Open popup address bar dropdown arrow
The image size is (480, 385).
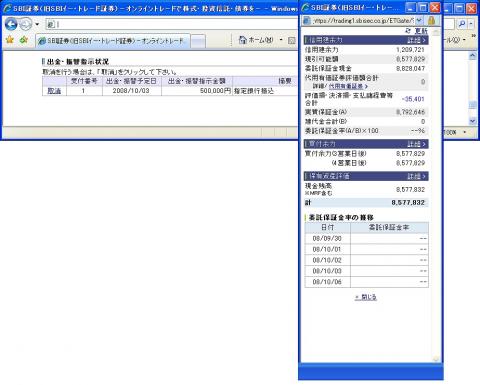[x=419, y=21]
